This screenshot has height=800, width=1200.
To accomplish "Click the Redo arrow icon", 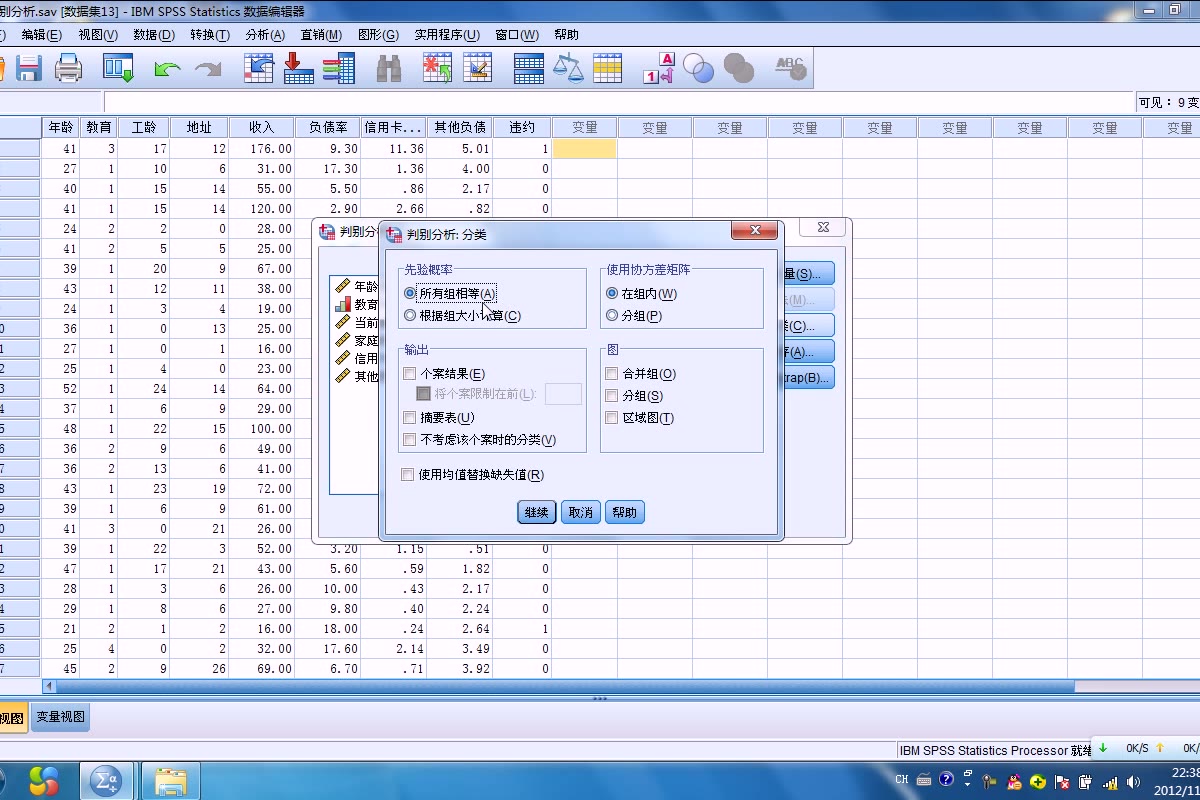I will point(207,68).
